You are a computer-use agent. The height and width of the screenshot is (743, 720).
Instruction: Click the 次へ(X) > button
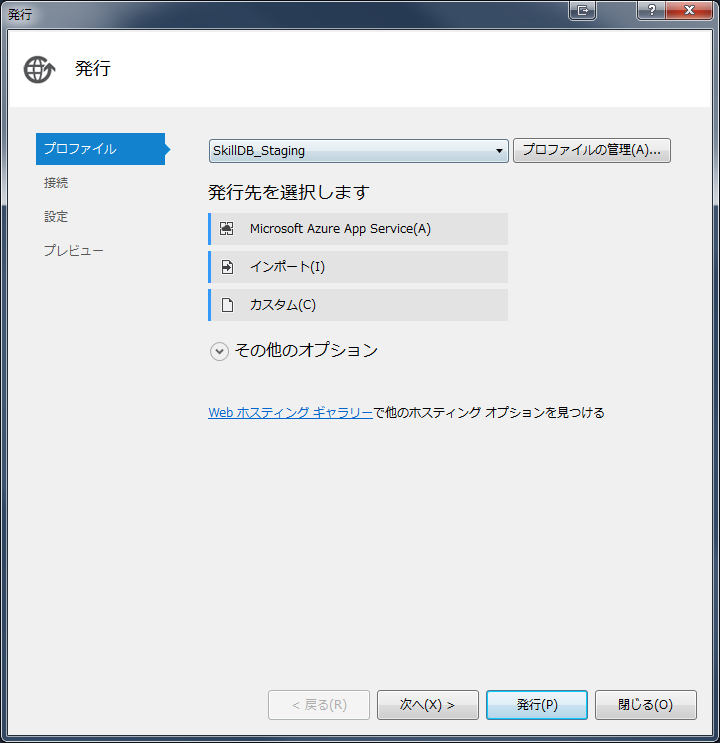pos(428,705)
